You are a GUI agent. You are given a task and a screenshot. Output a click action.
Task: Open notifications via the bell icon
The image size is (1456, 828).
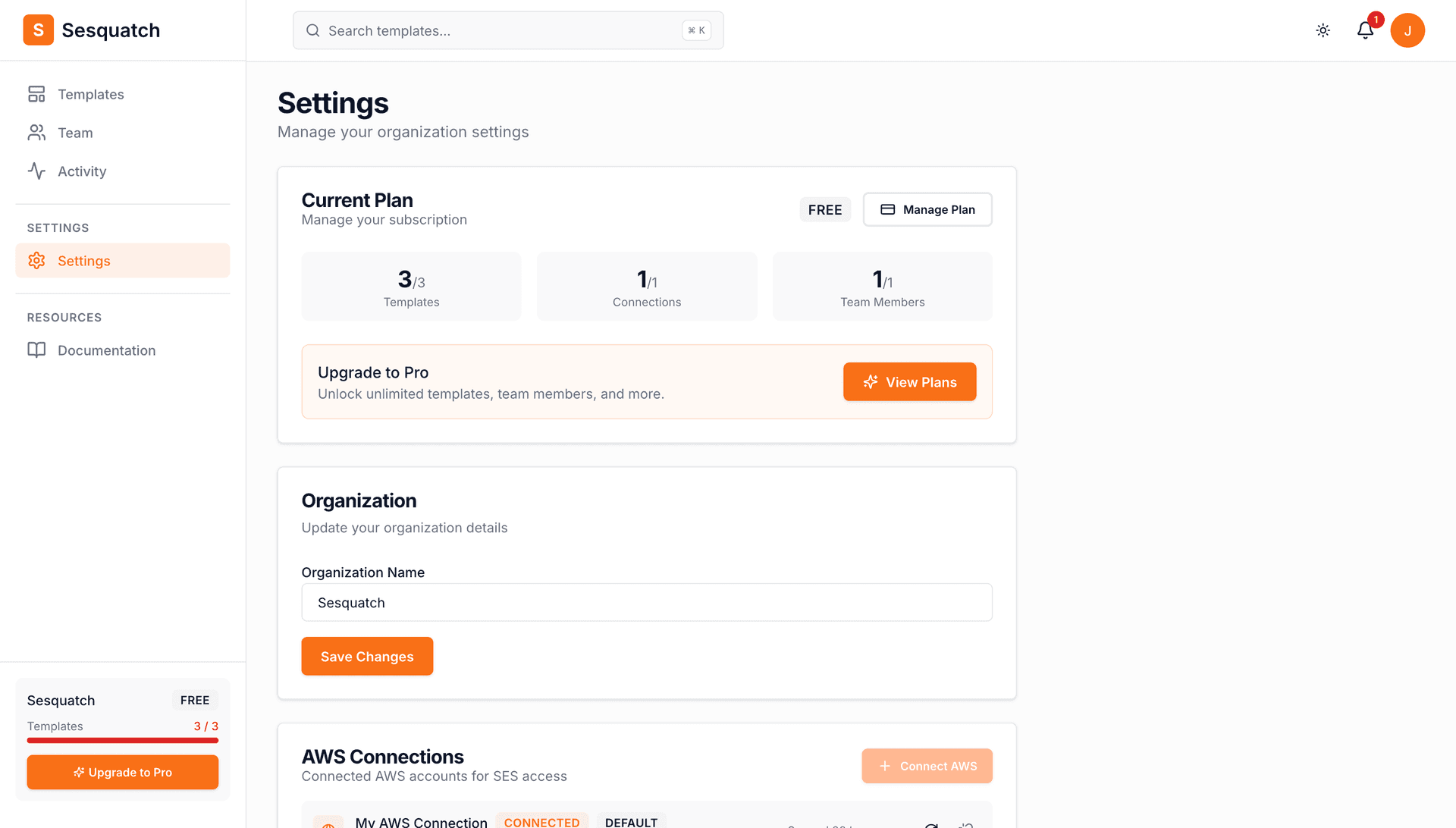(x=1366, y=30)
